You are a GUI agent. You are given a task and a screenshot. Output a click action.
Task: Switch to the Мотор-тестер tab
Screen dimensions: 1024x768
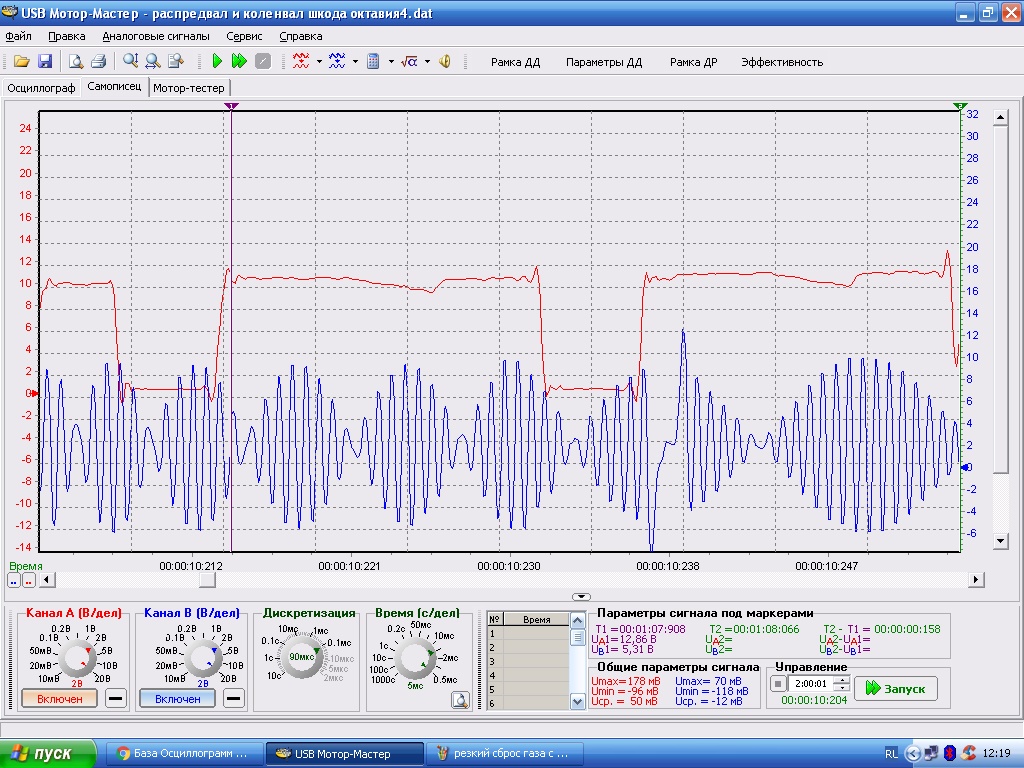click(x=189, y=88)
